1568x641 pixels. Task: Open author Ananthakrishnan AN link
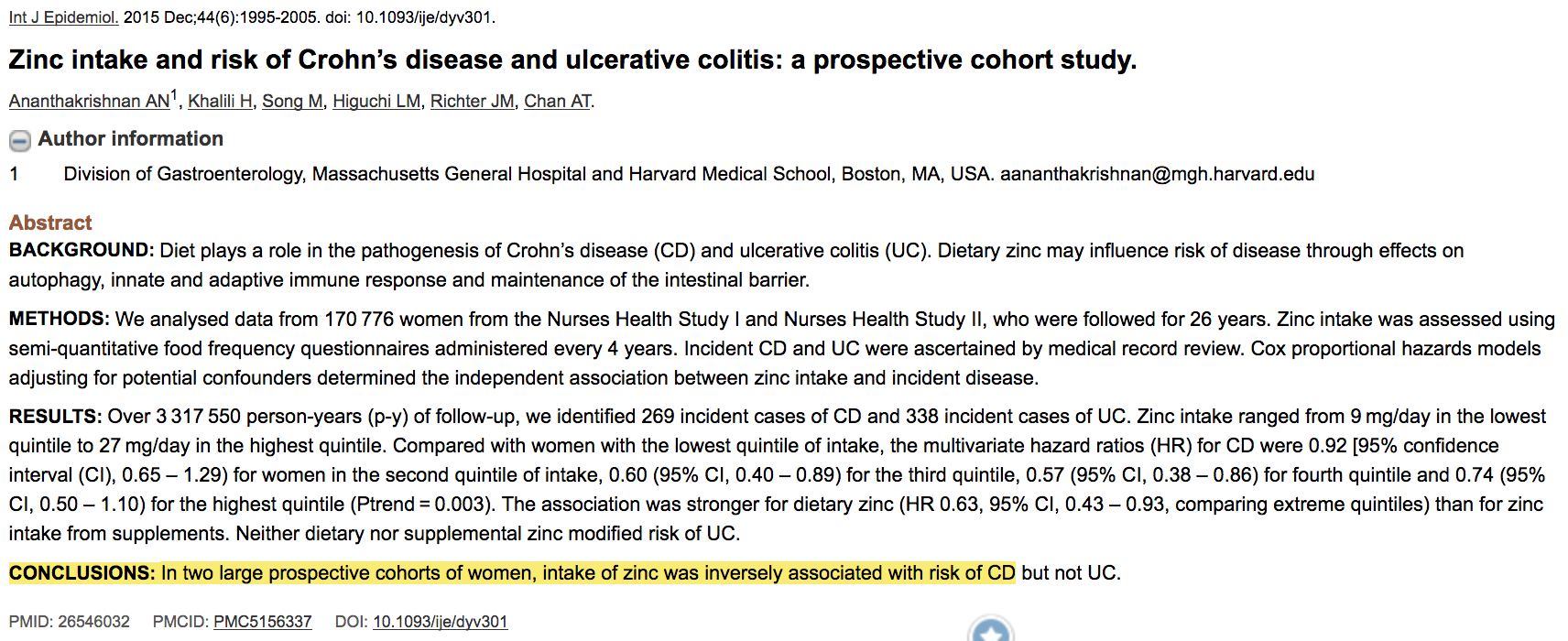[x=89, y=102]
